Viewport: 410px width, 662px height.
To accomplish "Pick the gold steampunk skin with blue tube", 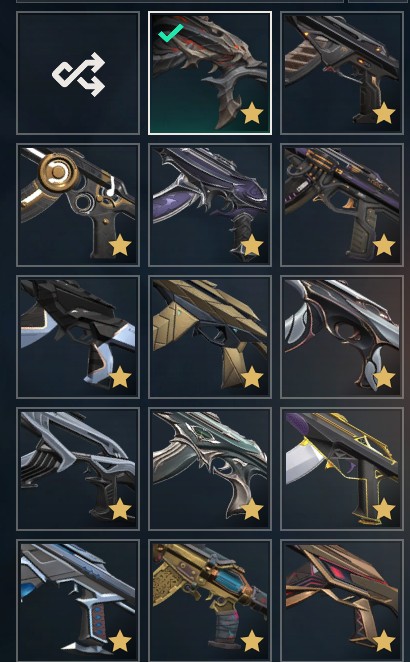I will [x=210, y=600].
